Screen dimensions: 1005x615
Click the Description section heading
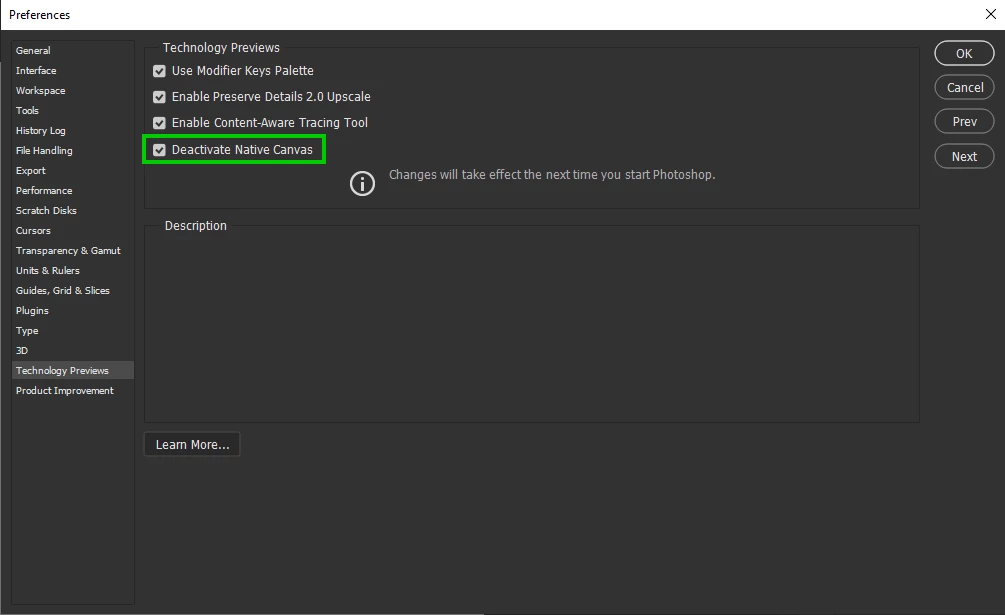(x=195, y=226)
